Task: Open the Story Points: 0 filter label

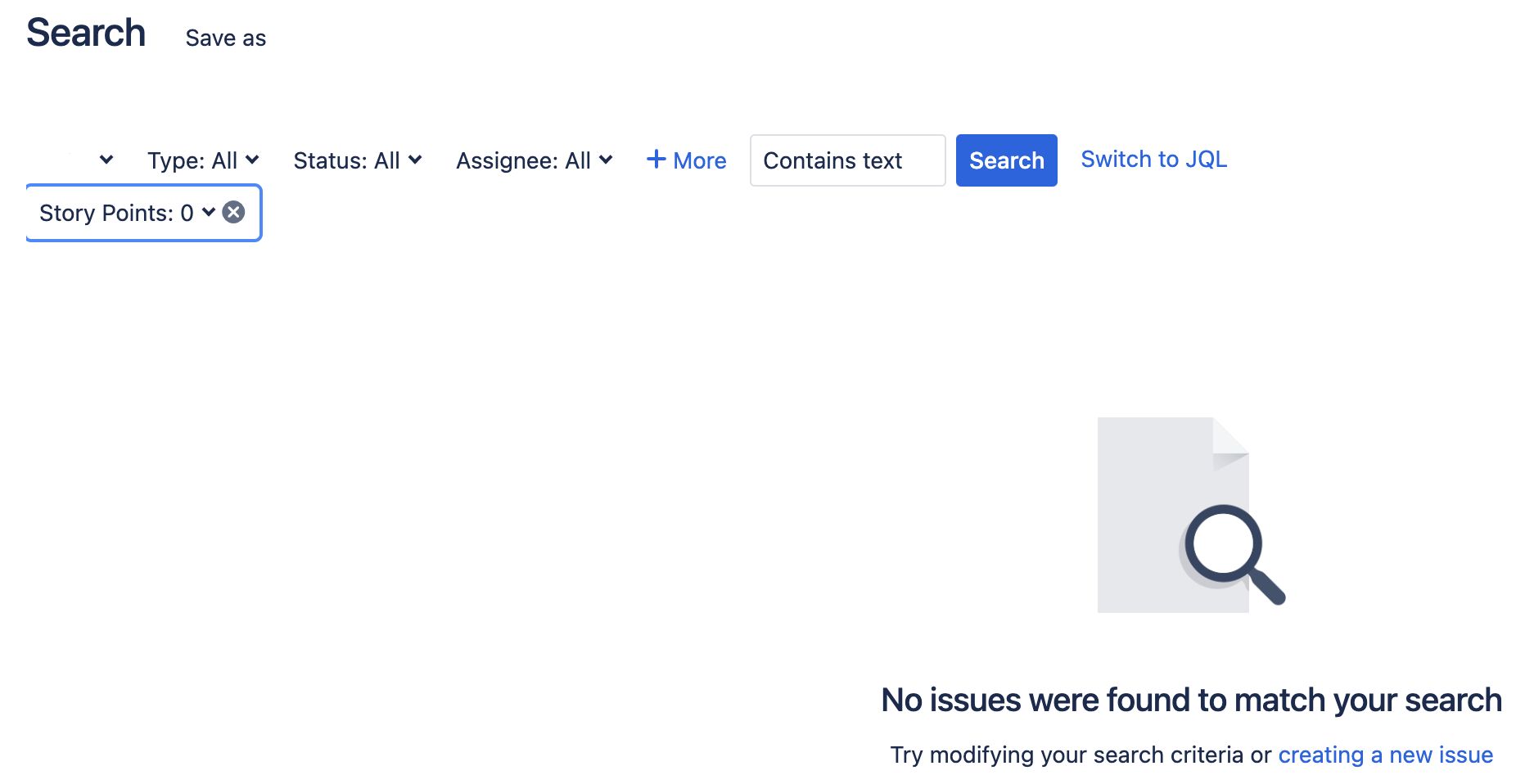Action: click(x=116, y=213)
